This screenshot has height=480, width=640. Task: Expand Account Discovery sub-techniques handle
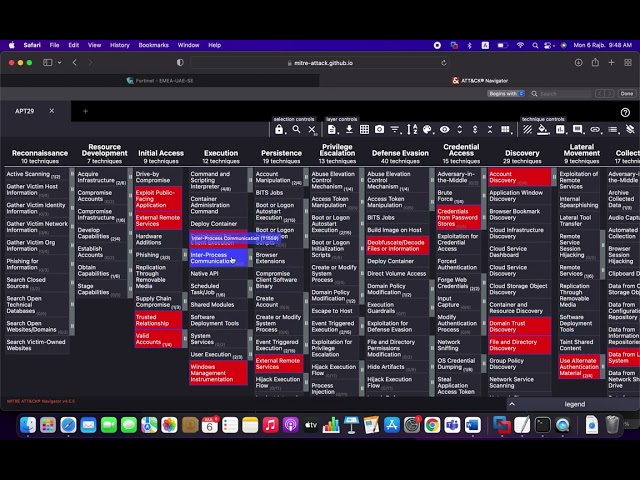click(x=554, y=177)
